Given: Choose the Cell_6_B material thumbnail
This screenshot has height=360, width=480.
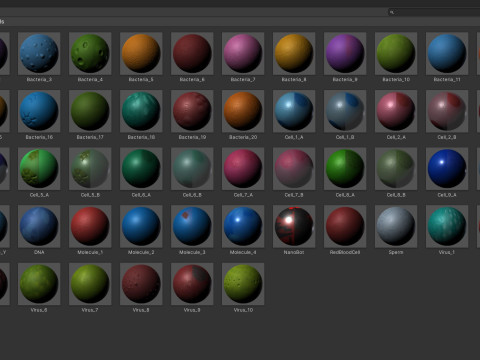Looking at the screenshot, I should pos(192,169).
